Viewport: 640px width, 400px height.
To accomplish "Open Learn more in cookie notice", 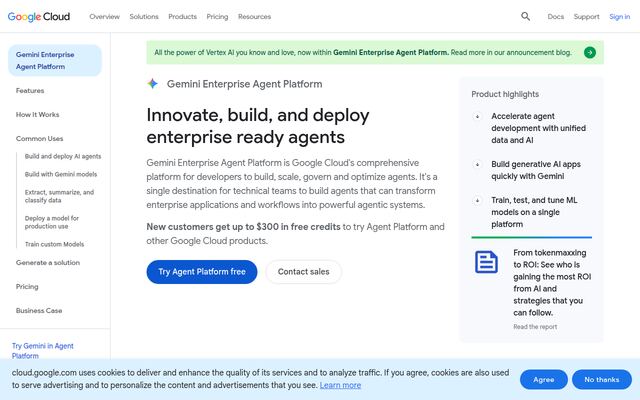I will pyautogui.click(x=340, y=385).
